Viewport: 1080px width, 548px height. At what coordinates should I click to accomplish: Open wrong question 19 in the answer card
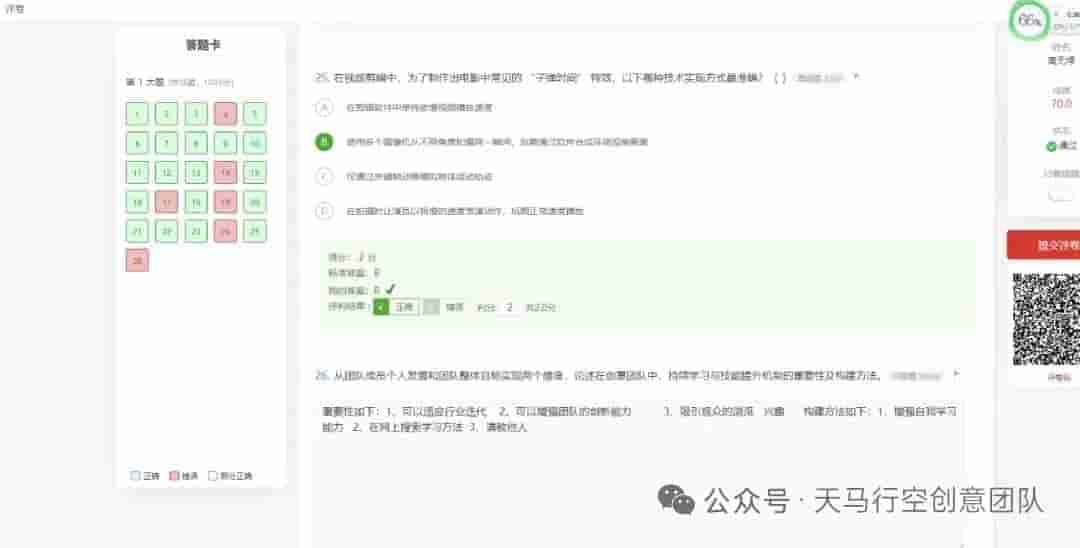click(x=225, y=202)
